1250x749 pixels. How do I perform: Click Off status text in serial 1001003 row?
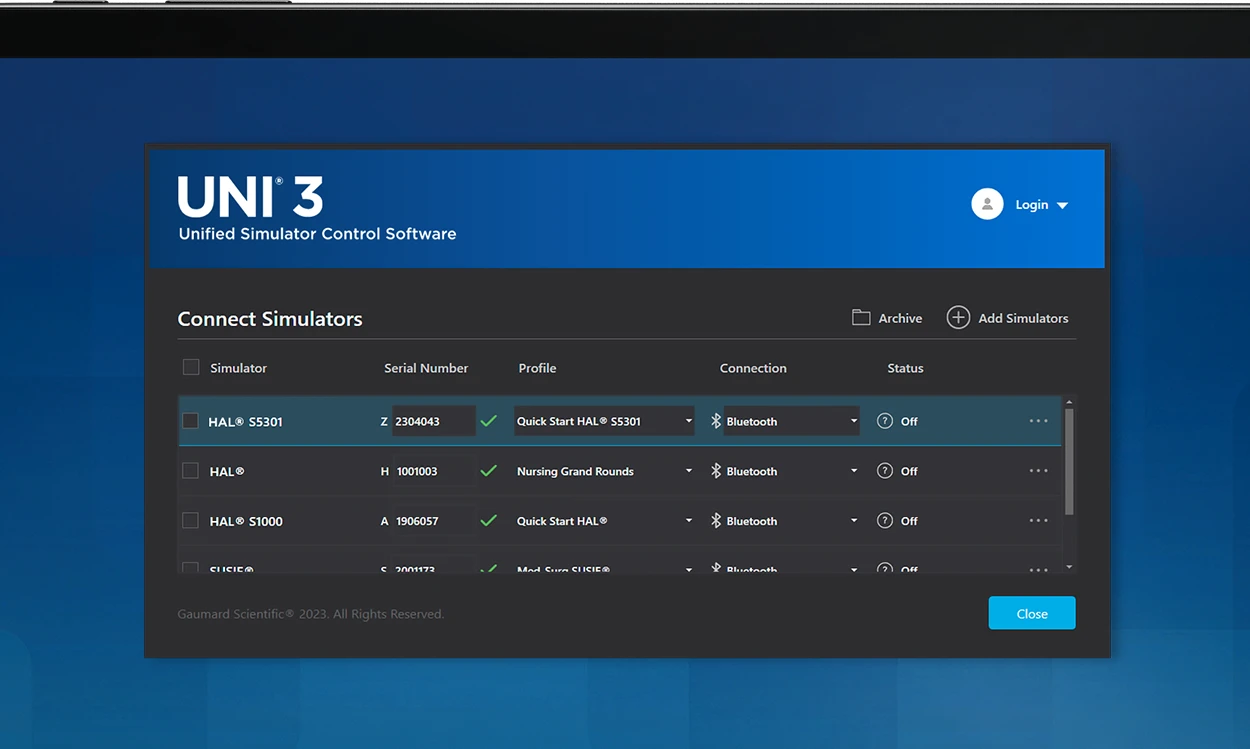909,472
